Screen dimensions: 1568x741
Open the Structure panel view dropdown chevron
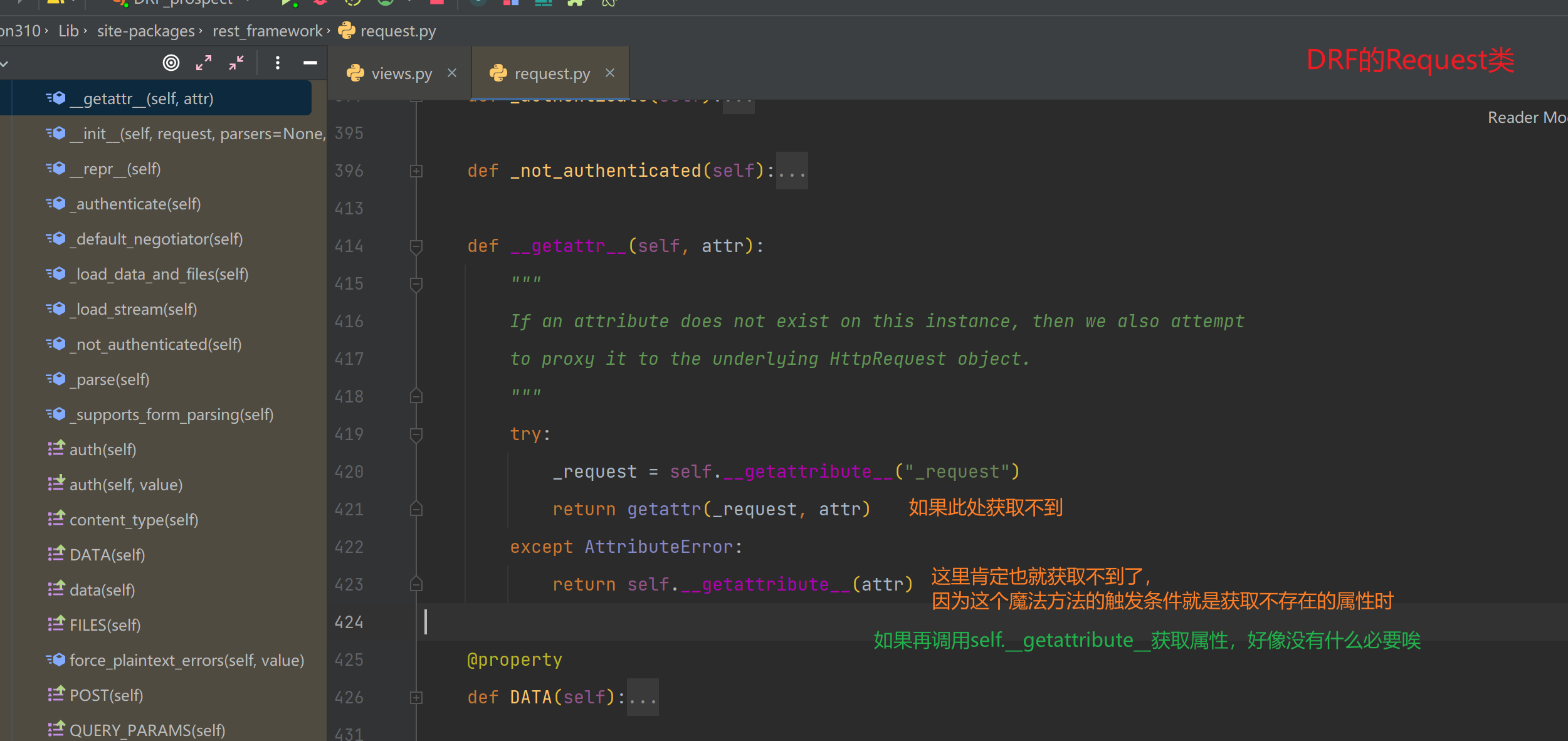coord(4,63)
